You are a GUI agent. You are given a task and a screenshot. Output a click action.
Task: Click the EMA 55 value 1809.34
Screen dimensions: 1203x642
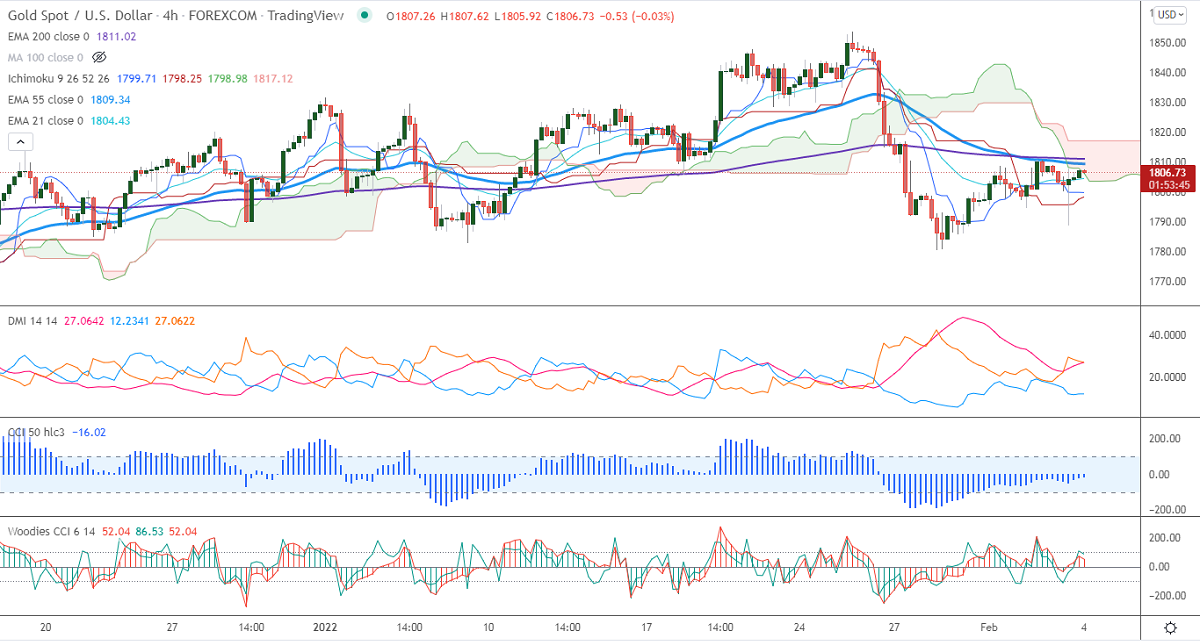(x=111, y=100)
